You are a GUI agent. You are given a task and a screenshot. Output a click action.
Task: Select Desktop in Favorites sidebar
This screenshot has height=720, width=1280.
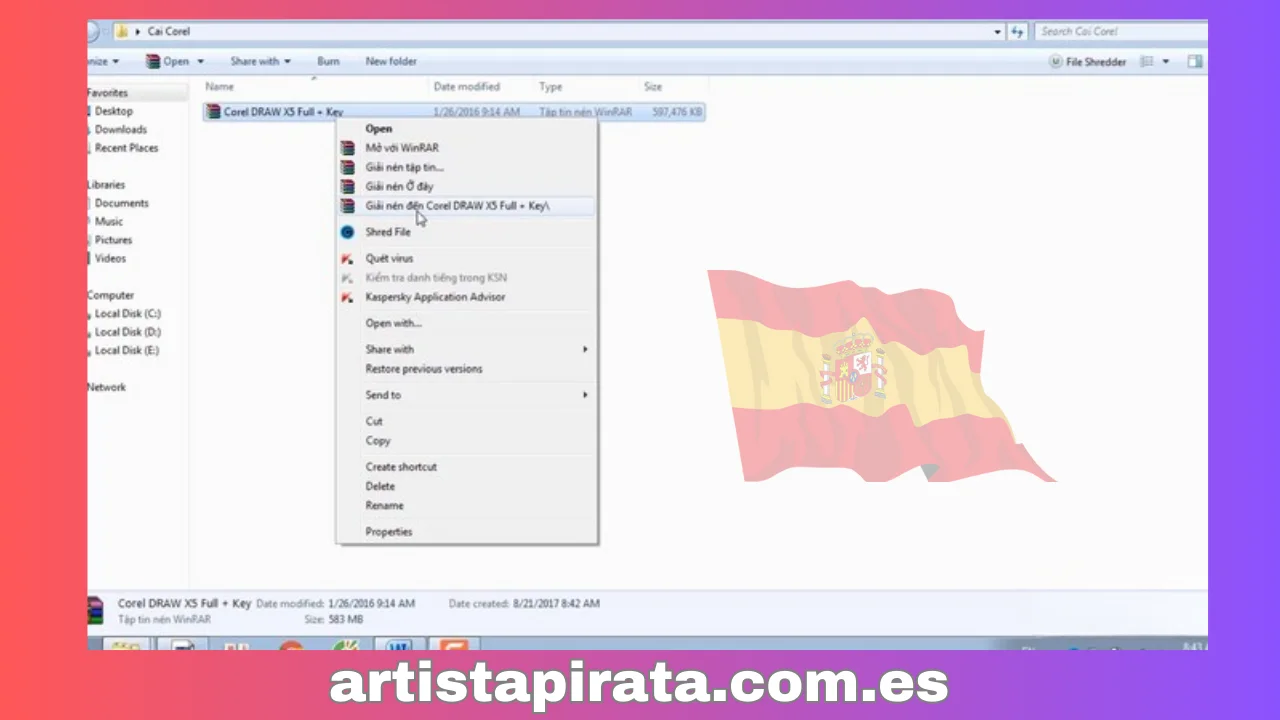(113, 111)
